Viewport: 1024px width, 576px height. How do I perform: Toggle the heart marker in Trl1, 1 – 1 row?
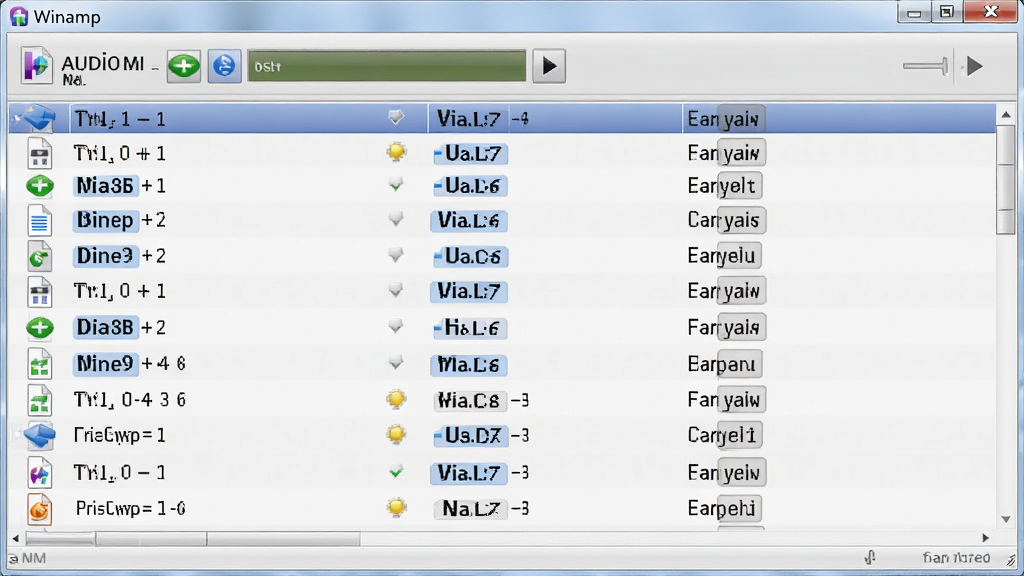tap(396, 118)
